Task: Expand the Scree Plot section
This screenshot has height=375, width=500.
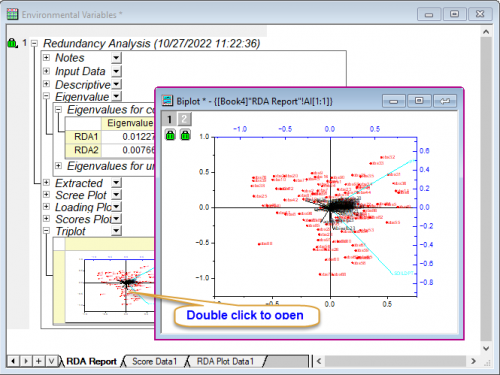Action: point(46,194)
